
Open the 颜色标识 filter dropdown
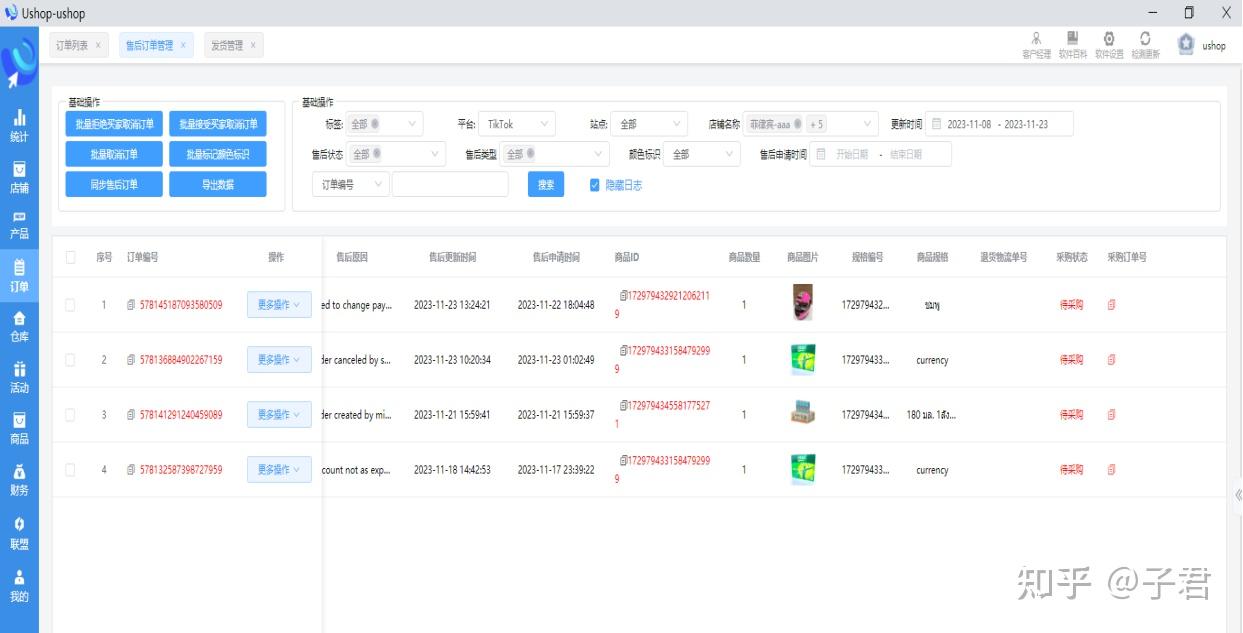(701, 155)
